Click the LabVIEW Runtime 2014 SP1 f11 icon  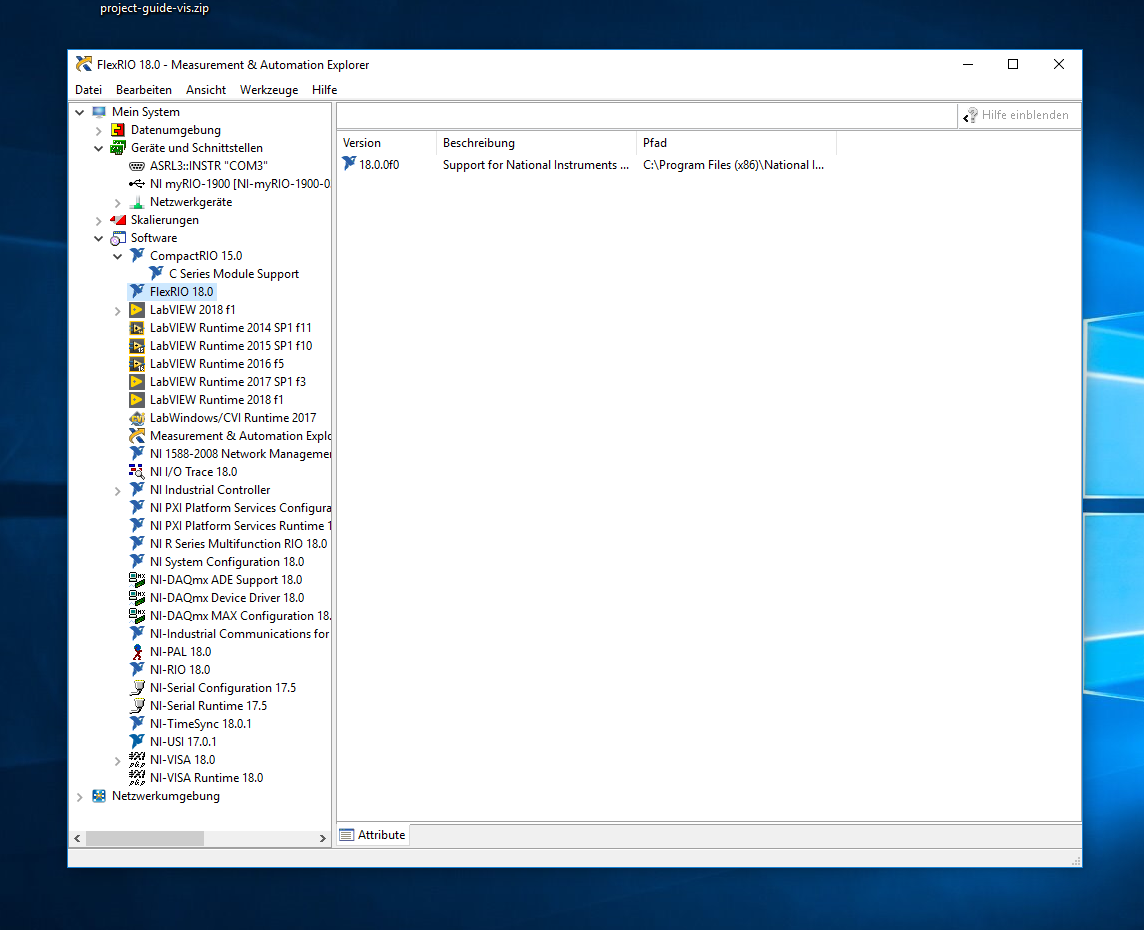[136, 328]
